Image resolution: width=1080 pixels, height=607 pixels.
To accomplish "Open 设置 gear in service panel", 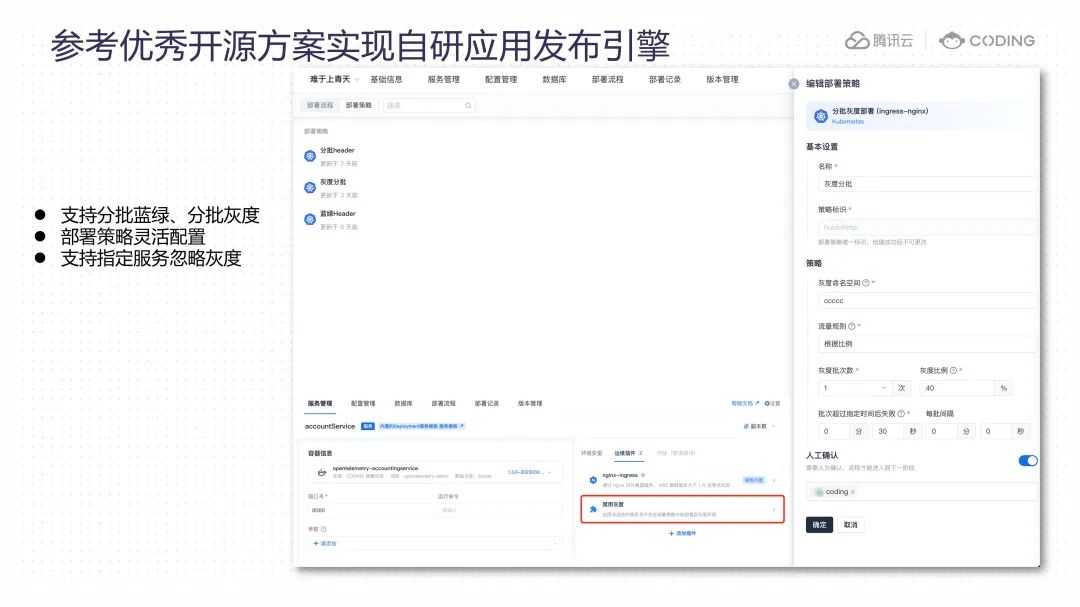I will click(x=773, y=404).
